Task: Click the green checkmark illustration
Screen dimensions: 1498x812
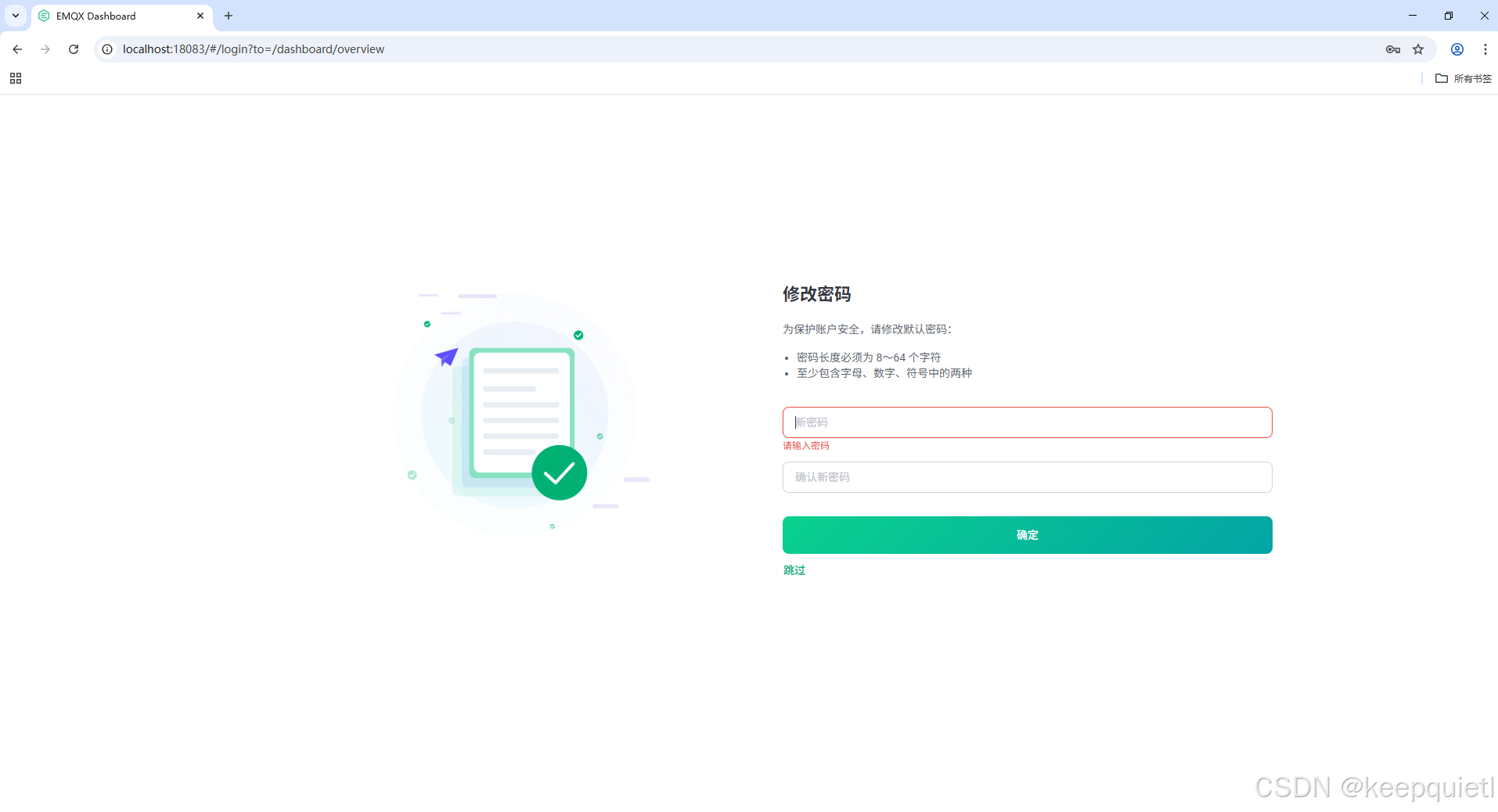Action: 559,472
